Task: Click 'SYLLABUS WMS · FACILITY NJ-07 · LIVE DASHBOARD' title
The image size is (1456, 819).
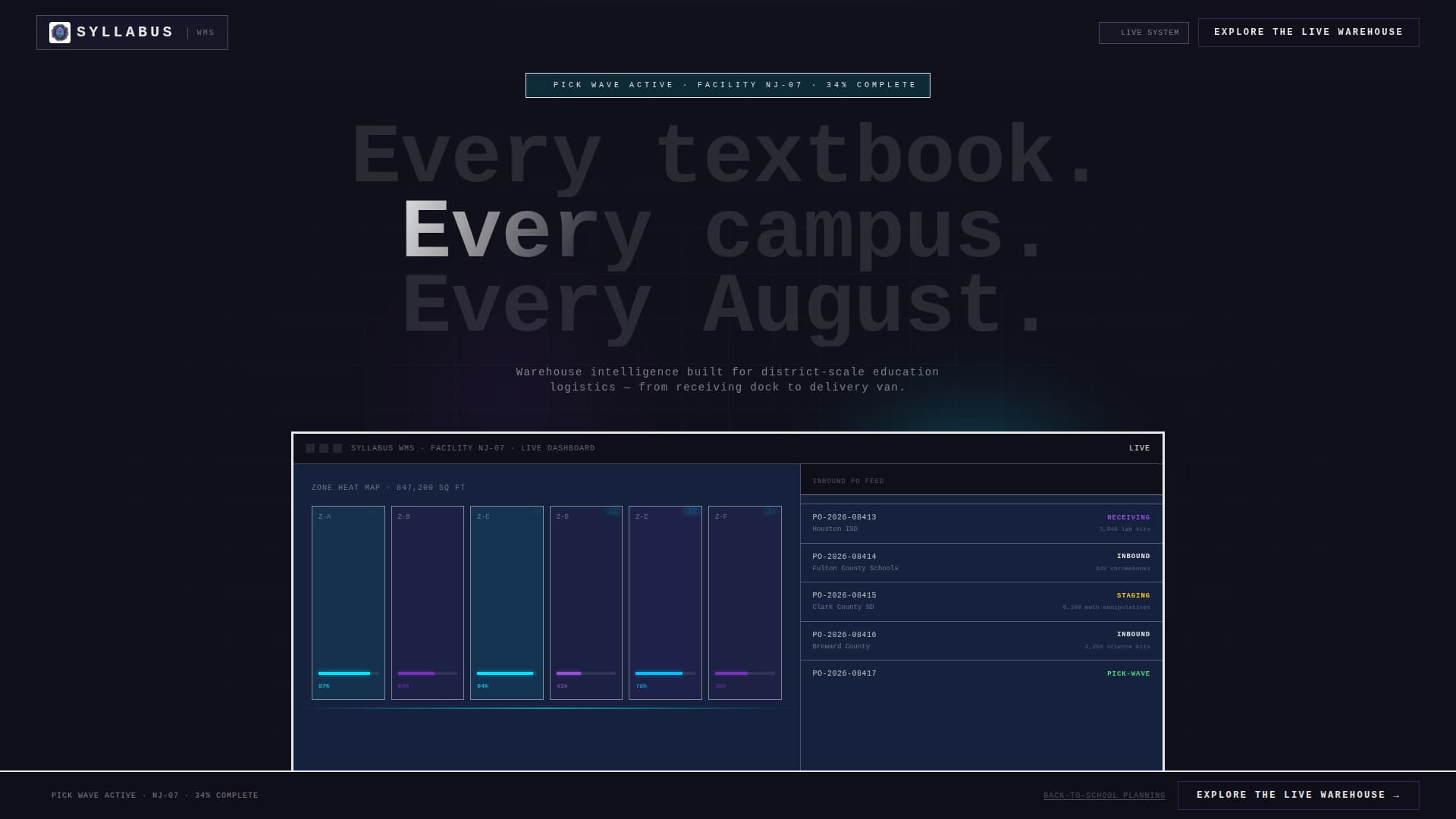Action: [x=472, y=448]
